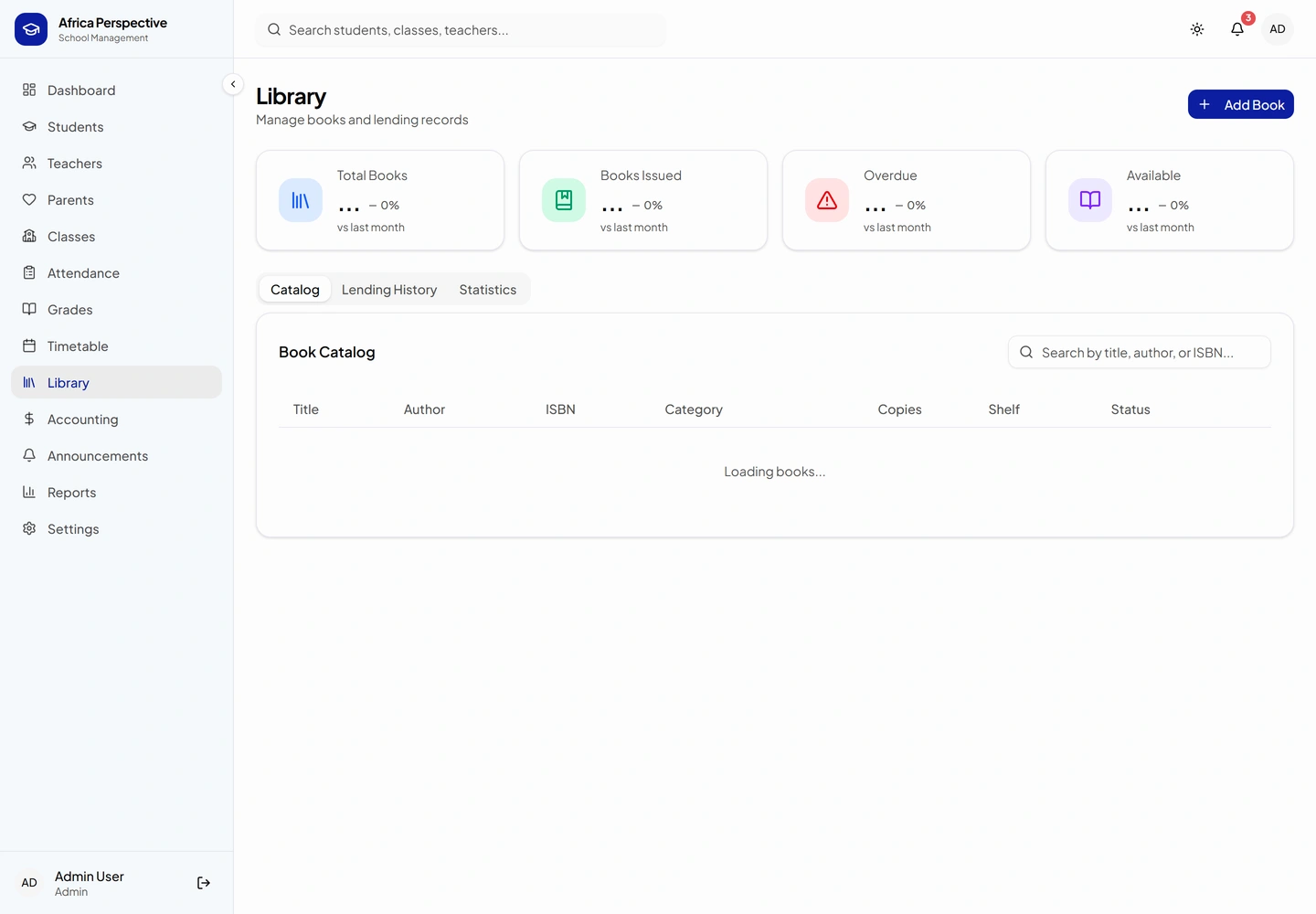
Task: Click the Overdue warning triangle icon
Action: point(827,200)
